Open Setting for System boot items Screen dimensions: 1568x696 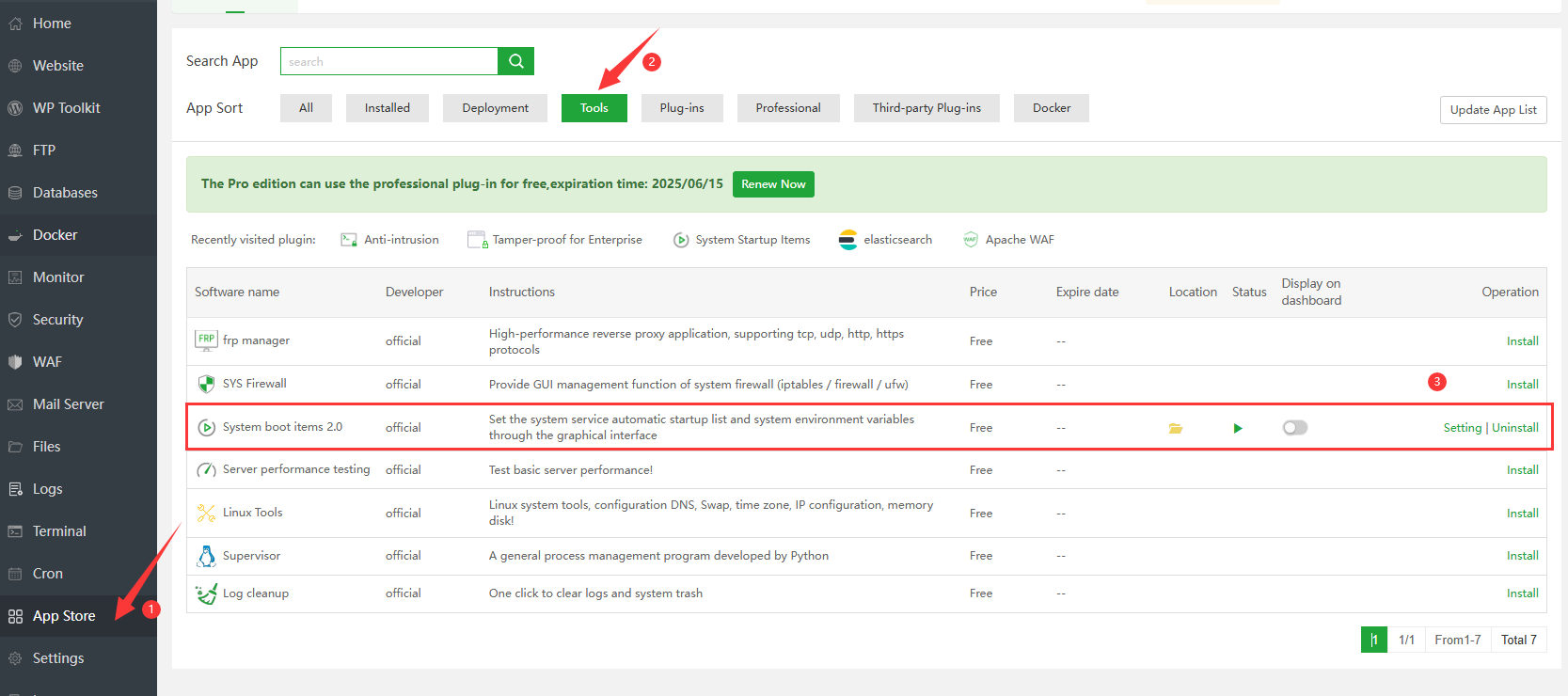pyautogui.click(x=1462, y=428)
